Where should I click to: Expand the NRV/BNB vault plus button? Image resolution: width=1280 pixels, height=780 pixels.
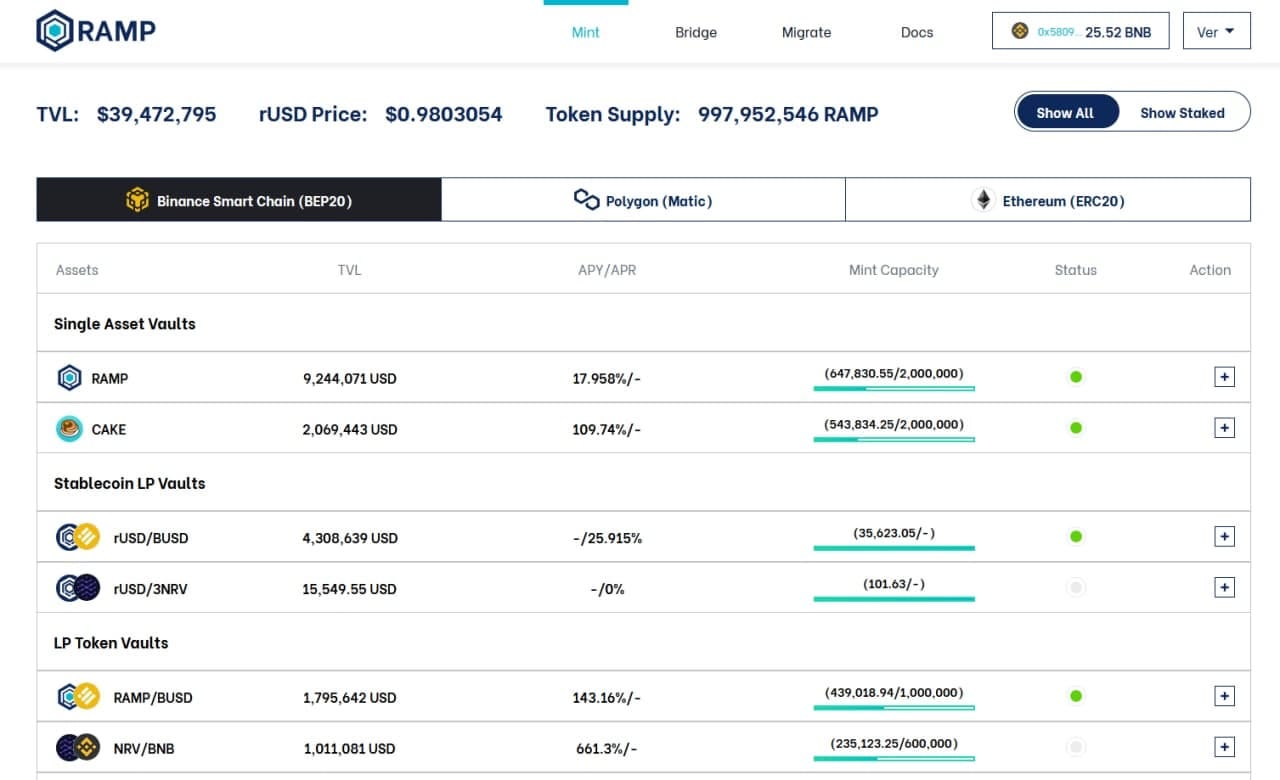click(1224, 747)
